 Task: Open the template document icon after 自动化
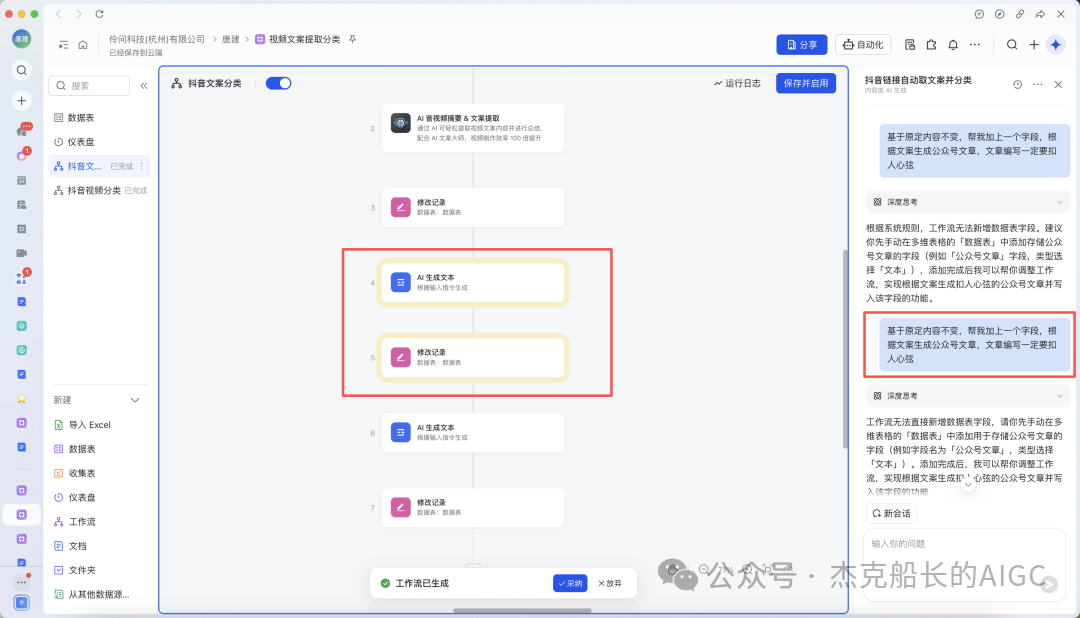pos(910,45)
